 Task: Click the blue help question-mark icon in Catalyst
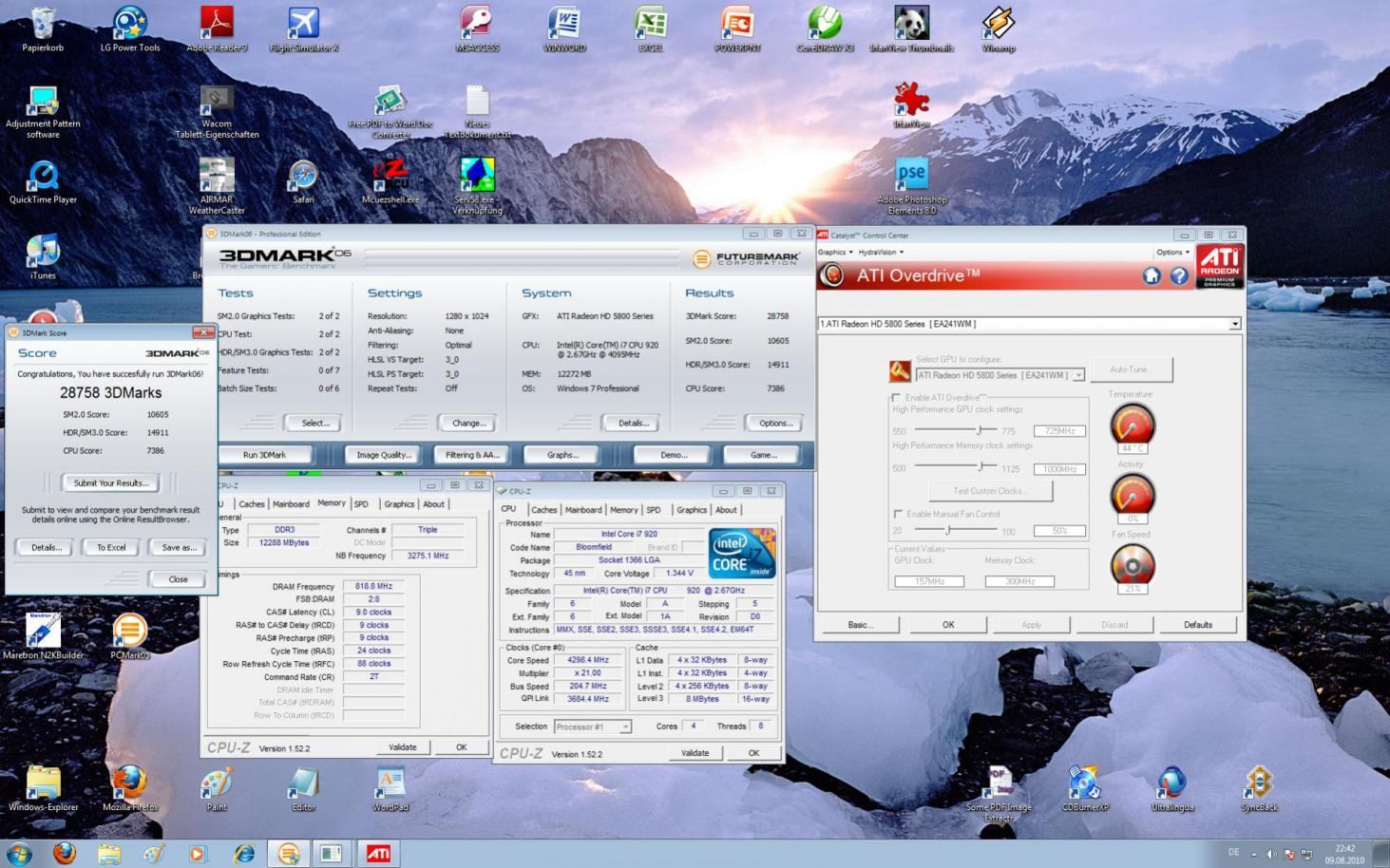tap(1179, 275)
